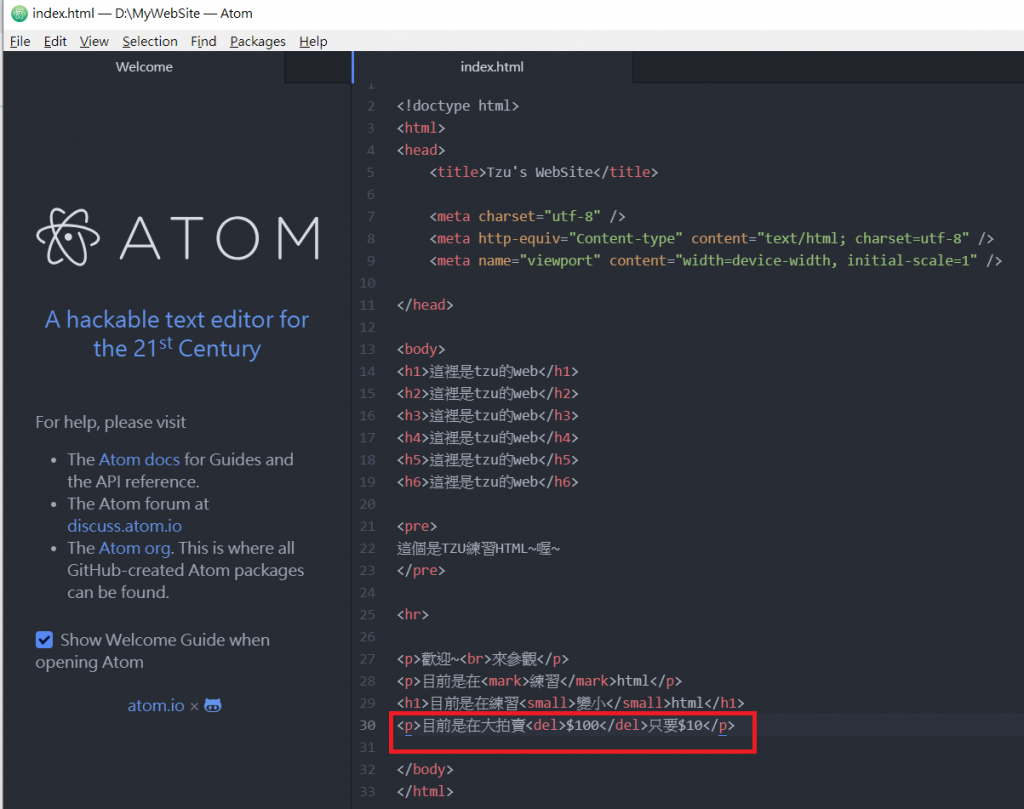
Task: Click the paragraph 歡迎 br 來參觀 line
Action: pyautogui.click(x=483, y=659)
